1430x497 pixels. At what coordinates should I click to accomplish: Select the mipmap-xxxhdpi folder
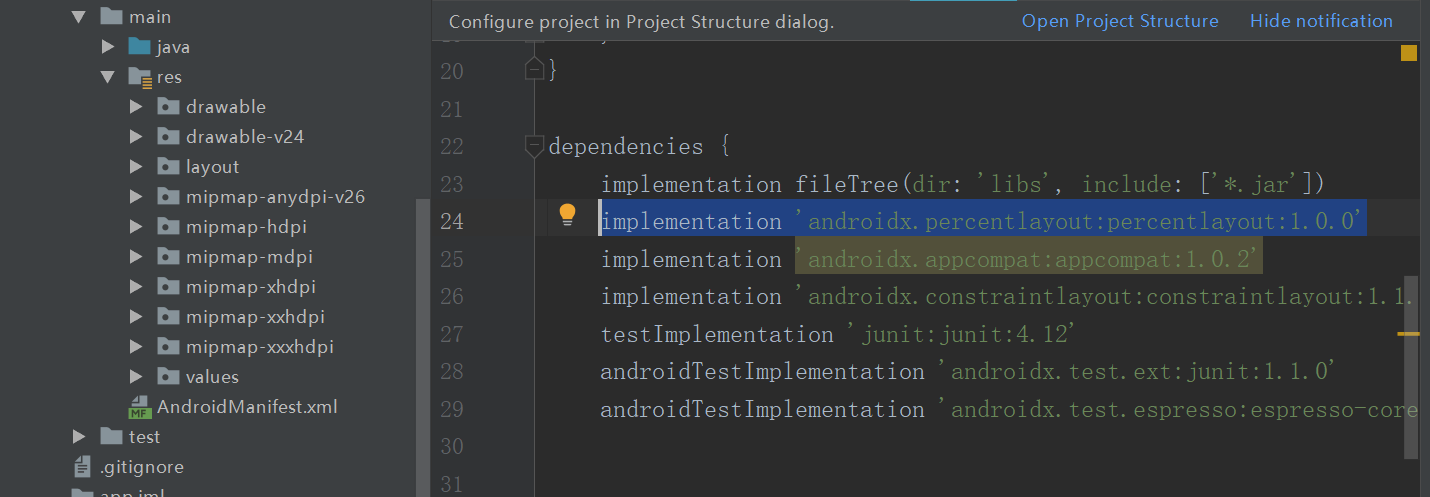coord(259,347)
